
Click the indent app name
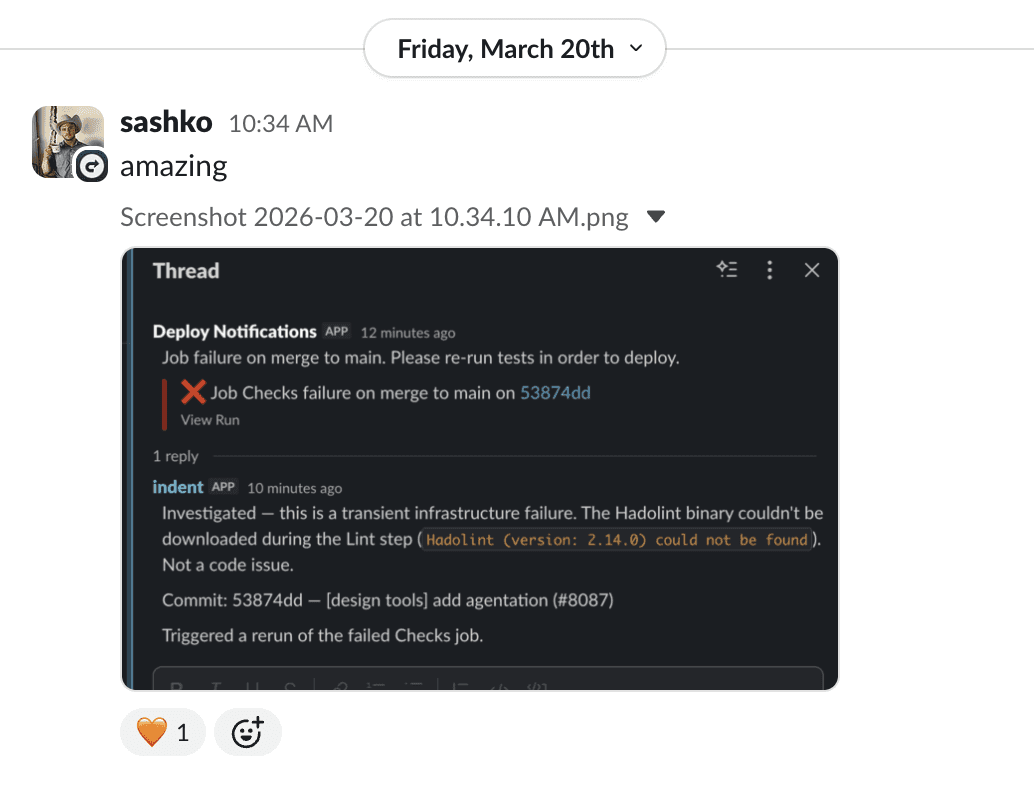point(177,487)
